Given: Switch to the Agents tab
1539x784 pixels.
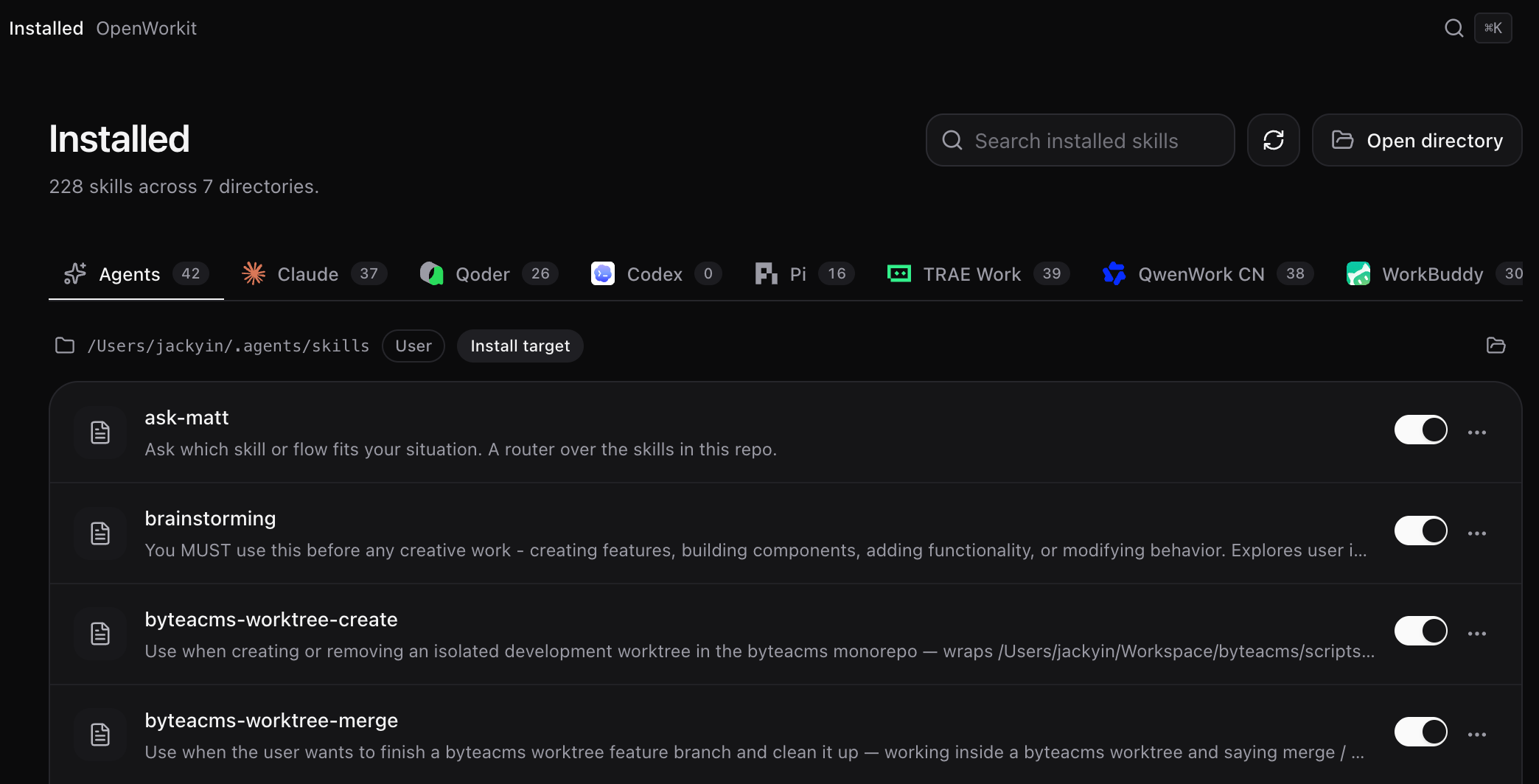Looking at the screenshot, I should pyautogui.click(x=136, y=274).
